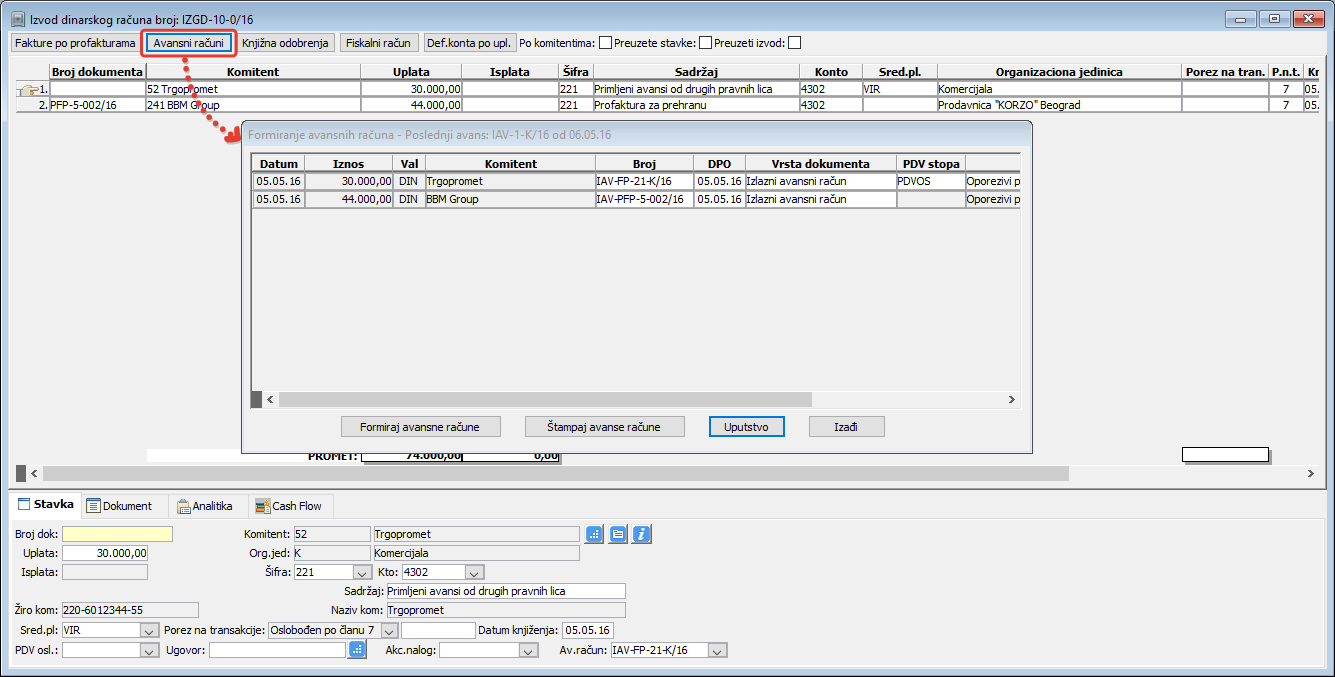
Task: Select the PFP-5-002/16 document cell
Action: (97, 105)
